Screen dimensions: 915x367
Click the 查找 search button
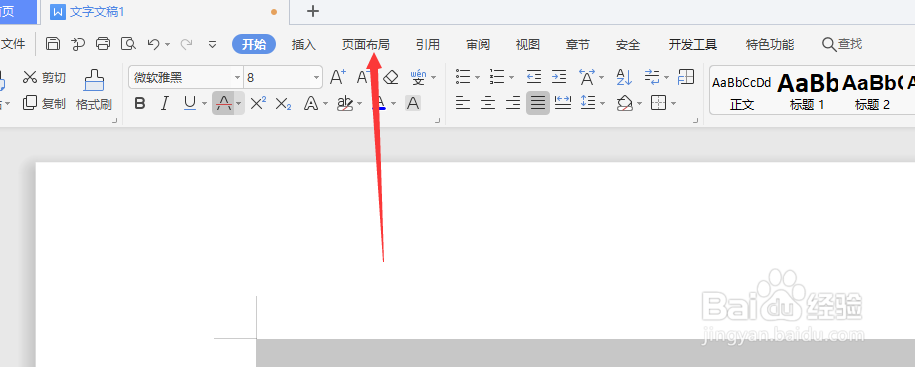point(842,44)
